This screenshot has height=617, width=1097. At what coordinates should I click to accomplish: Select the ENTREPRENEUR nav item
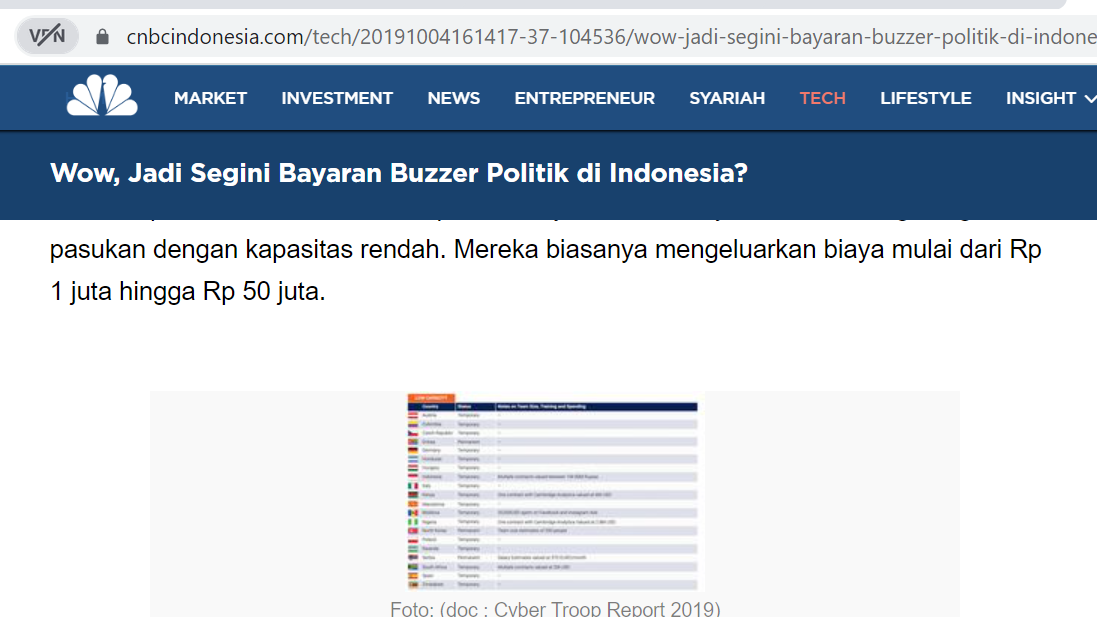584,98
